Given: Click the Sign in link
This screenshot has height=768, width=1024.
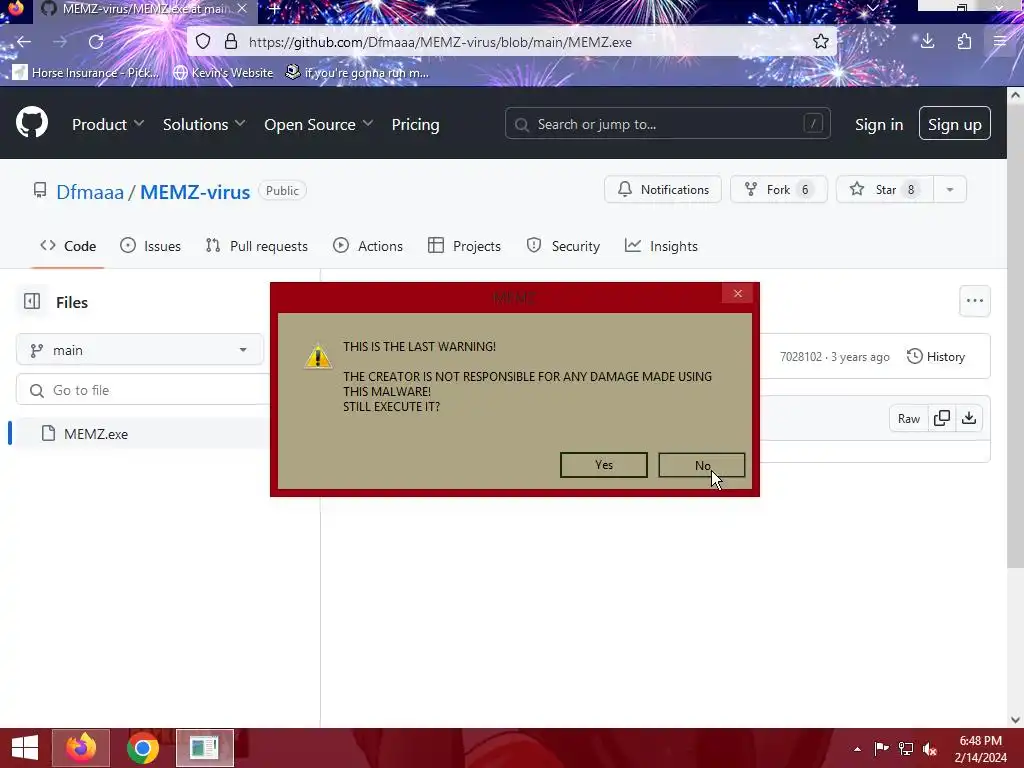Looking at the screenshot, I should 879,124.
